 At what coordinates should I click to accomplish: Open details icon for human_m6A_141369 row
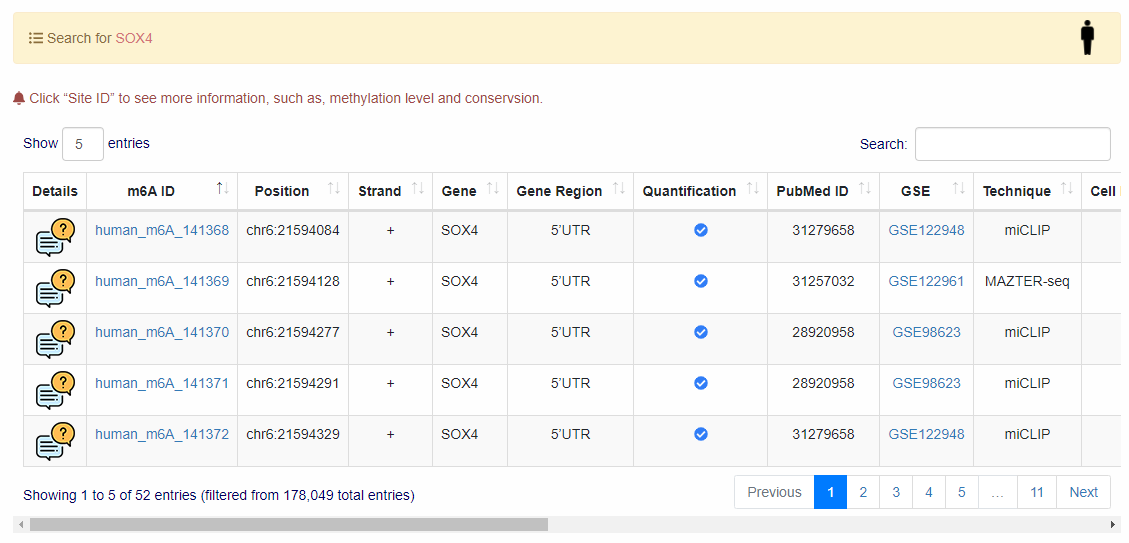point(55,288)
